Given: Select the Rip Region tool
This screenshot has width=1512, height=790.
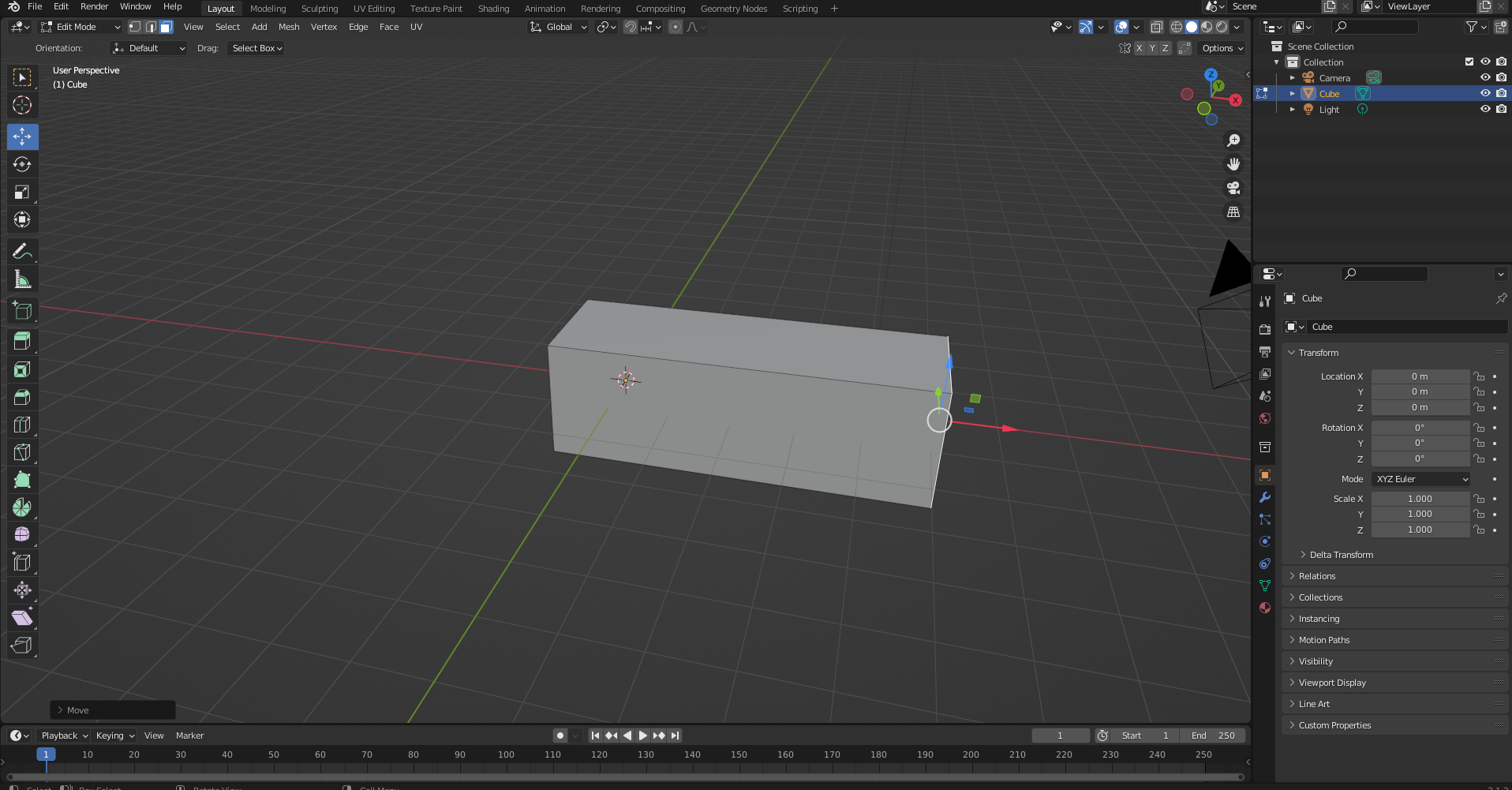Looking at the screenshot, I should (22, 646).
